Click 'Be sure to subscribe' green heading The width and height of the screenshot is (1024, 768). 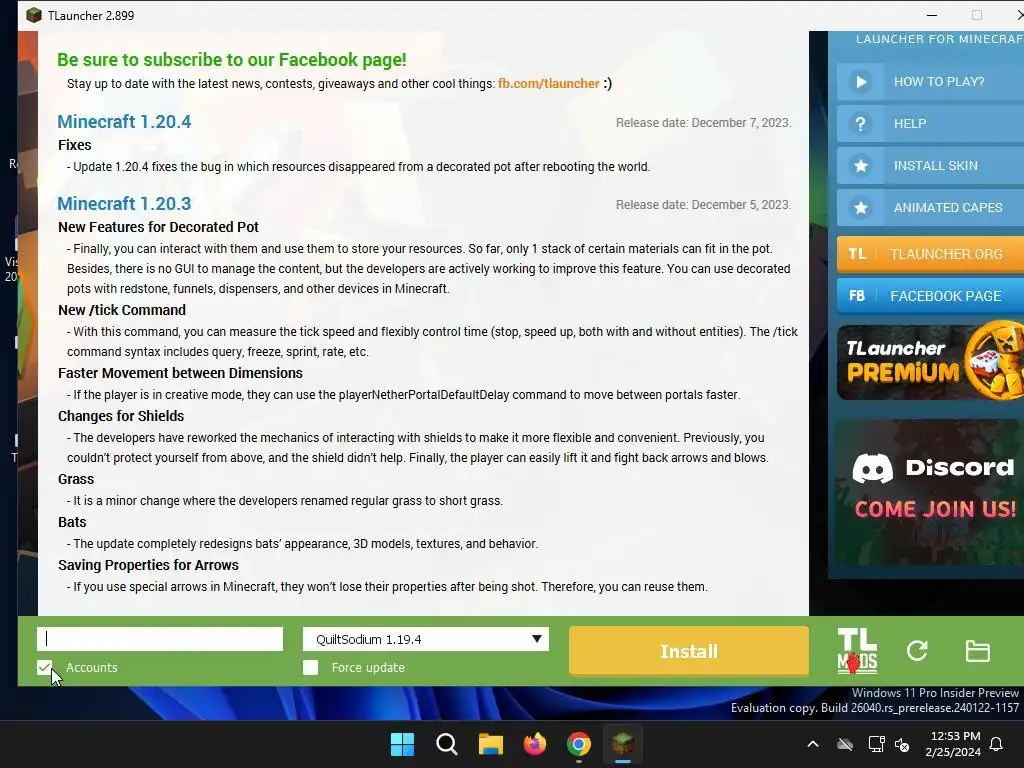click(232, 60)
